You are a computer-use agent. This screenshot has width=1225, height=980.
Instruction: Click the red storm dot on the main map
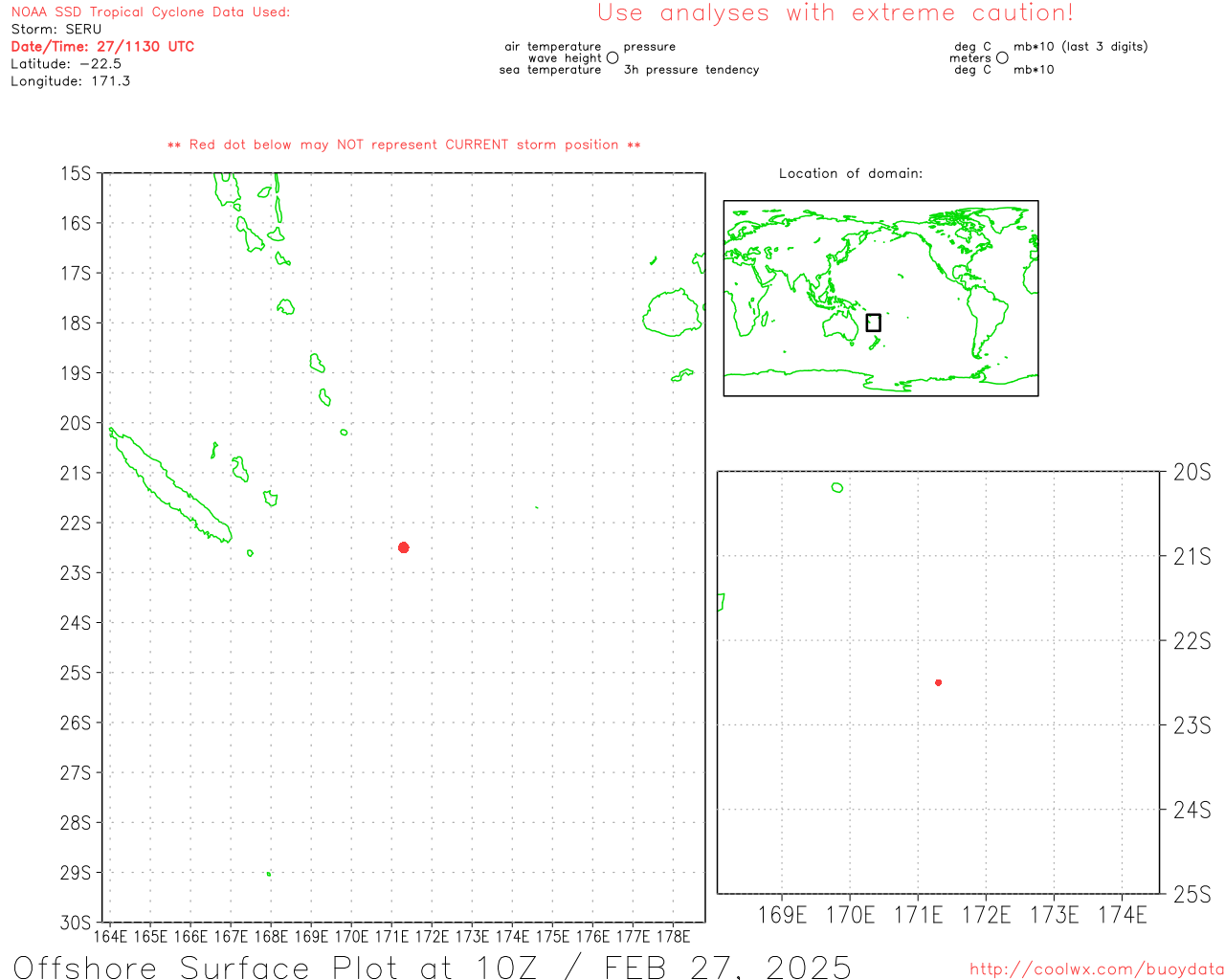404,547
